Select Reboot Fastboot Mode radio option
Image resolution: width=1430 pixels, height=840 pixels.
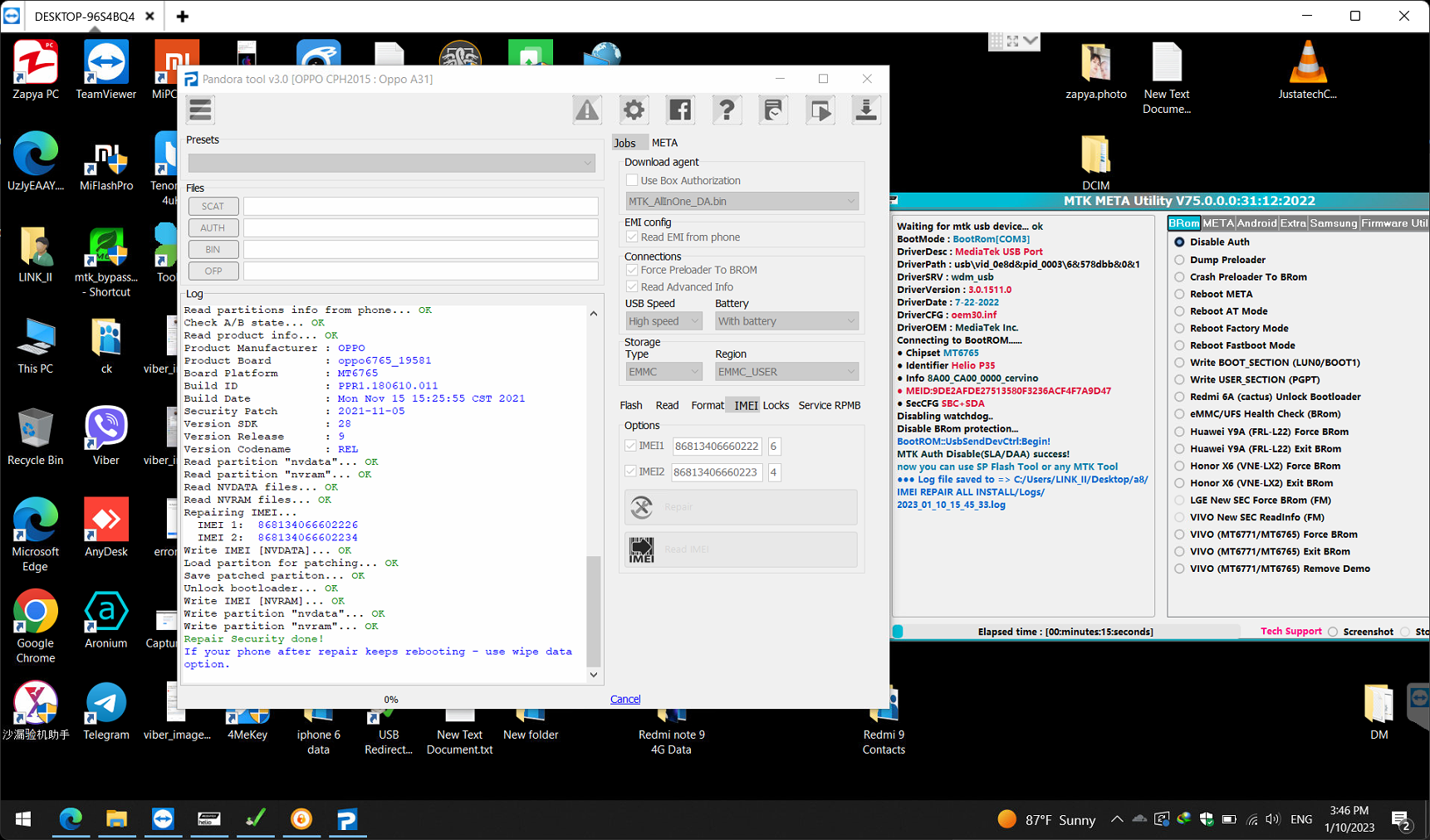pyautogui.click(x=1179, y=345)
